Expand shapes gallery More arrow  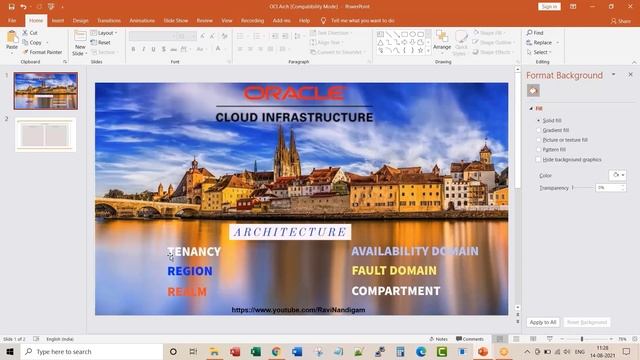428,51
